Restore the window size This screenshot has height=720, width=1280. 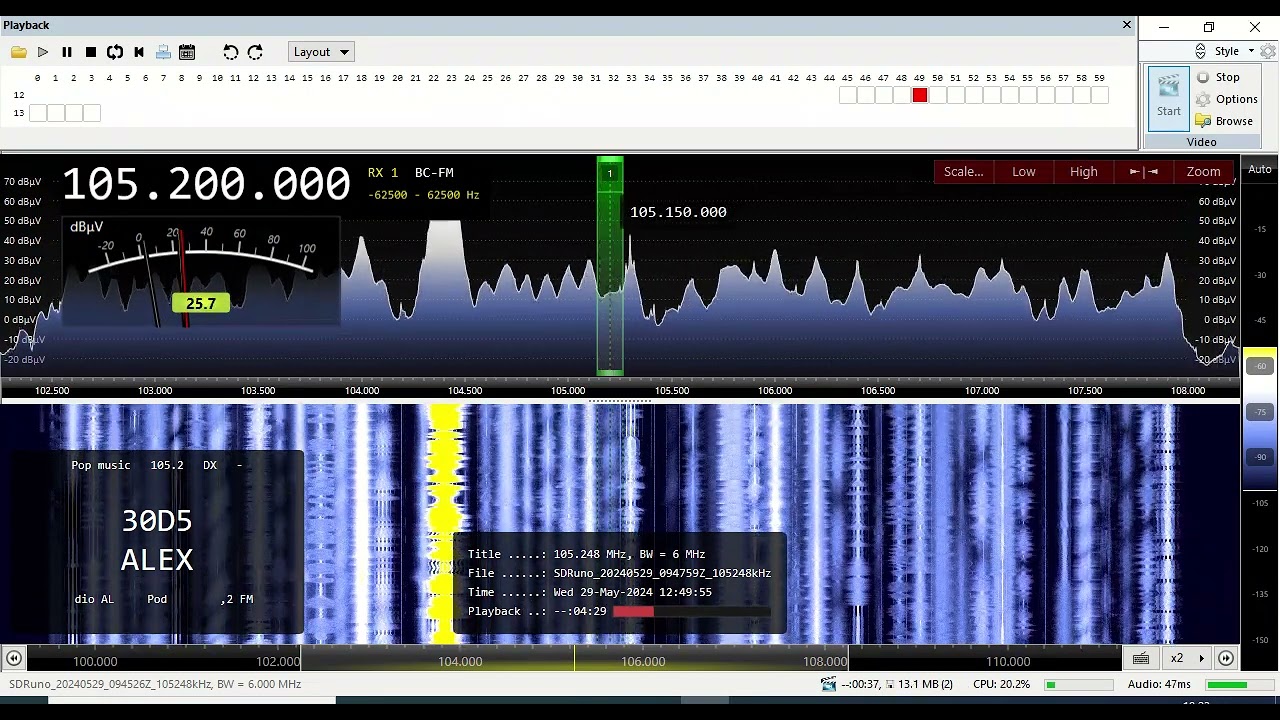point(1209,27)
